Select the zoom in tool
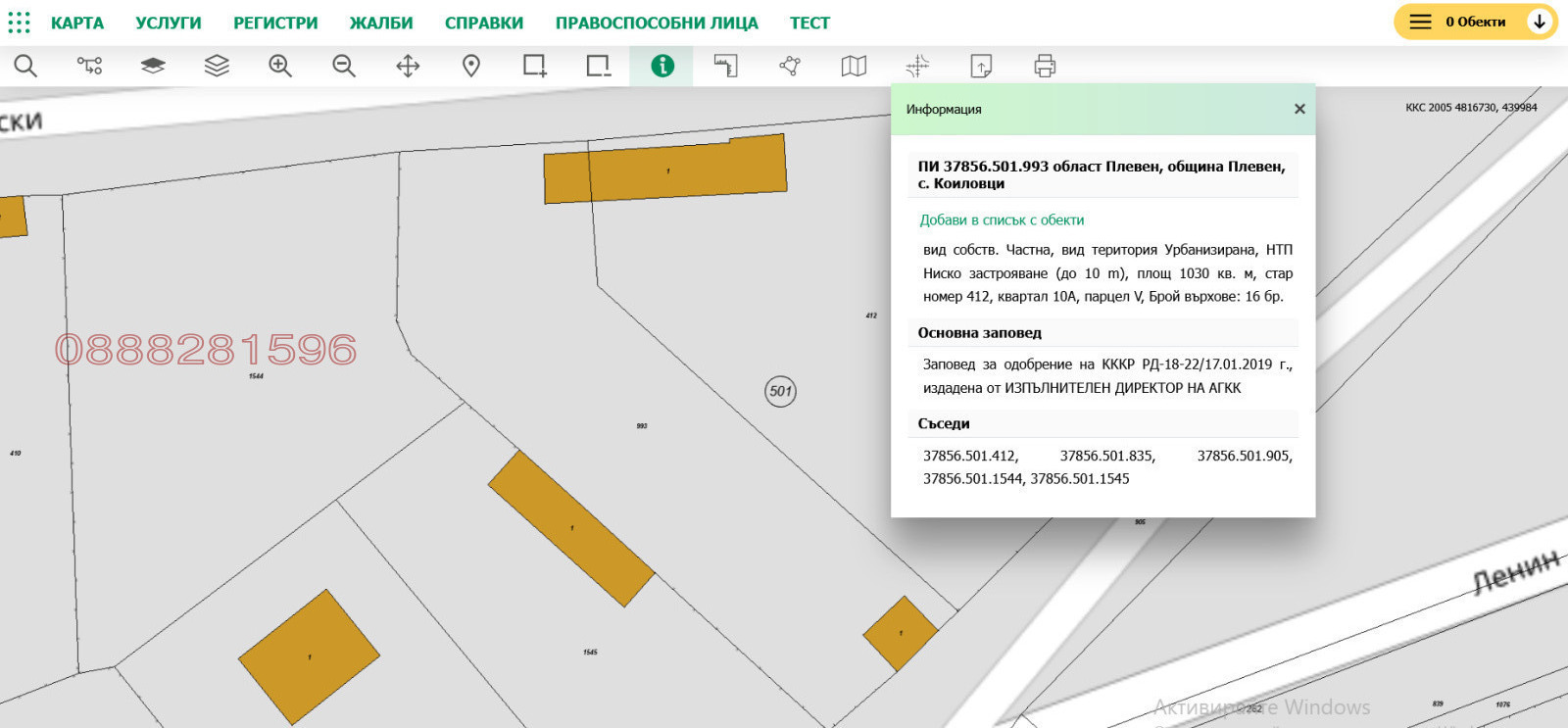The height and width of the screenshot is (728, 1568). pyautogui.click(x=280, y=66)
